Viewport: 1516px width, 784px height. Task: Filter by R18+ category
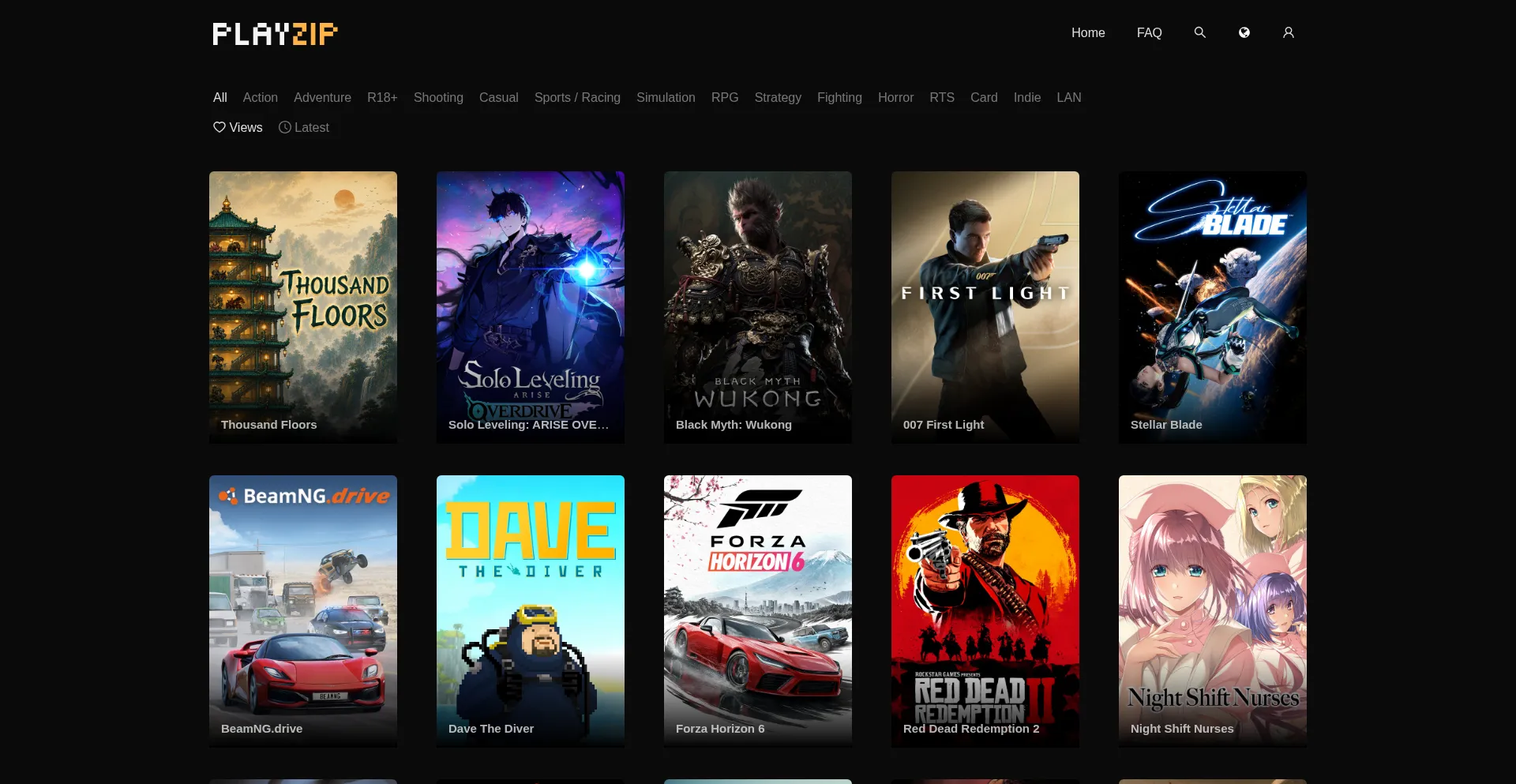[x=382, y=97]
